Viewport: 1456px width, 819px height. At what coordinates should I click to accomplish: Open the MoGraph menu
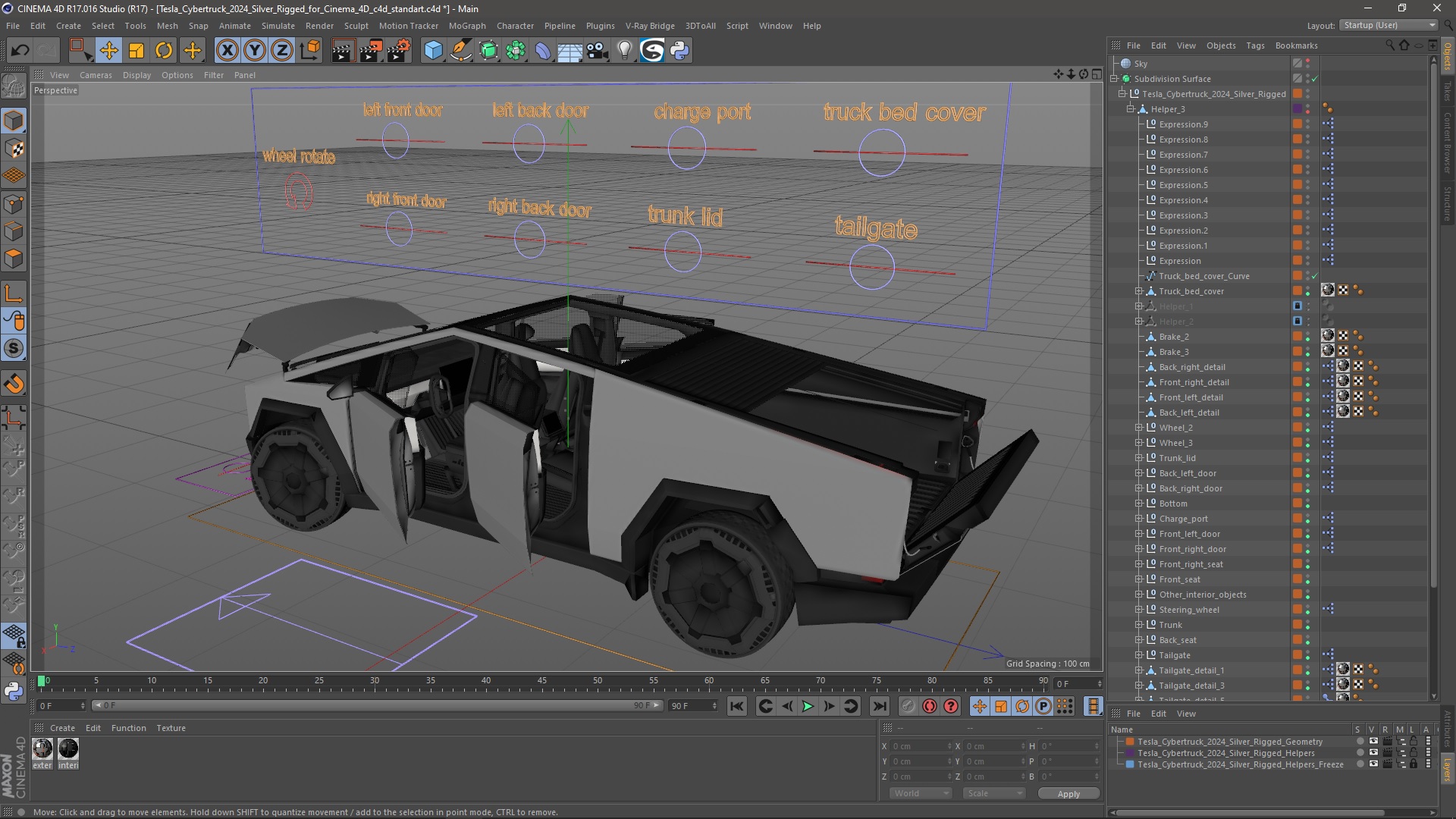[x=466, y=26]
